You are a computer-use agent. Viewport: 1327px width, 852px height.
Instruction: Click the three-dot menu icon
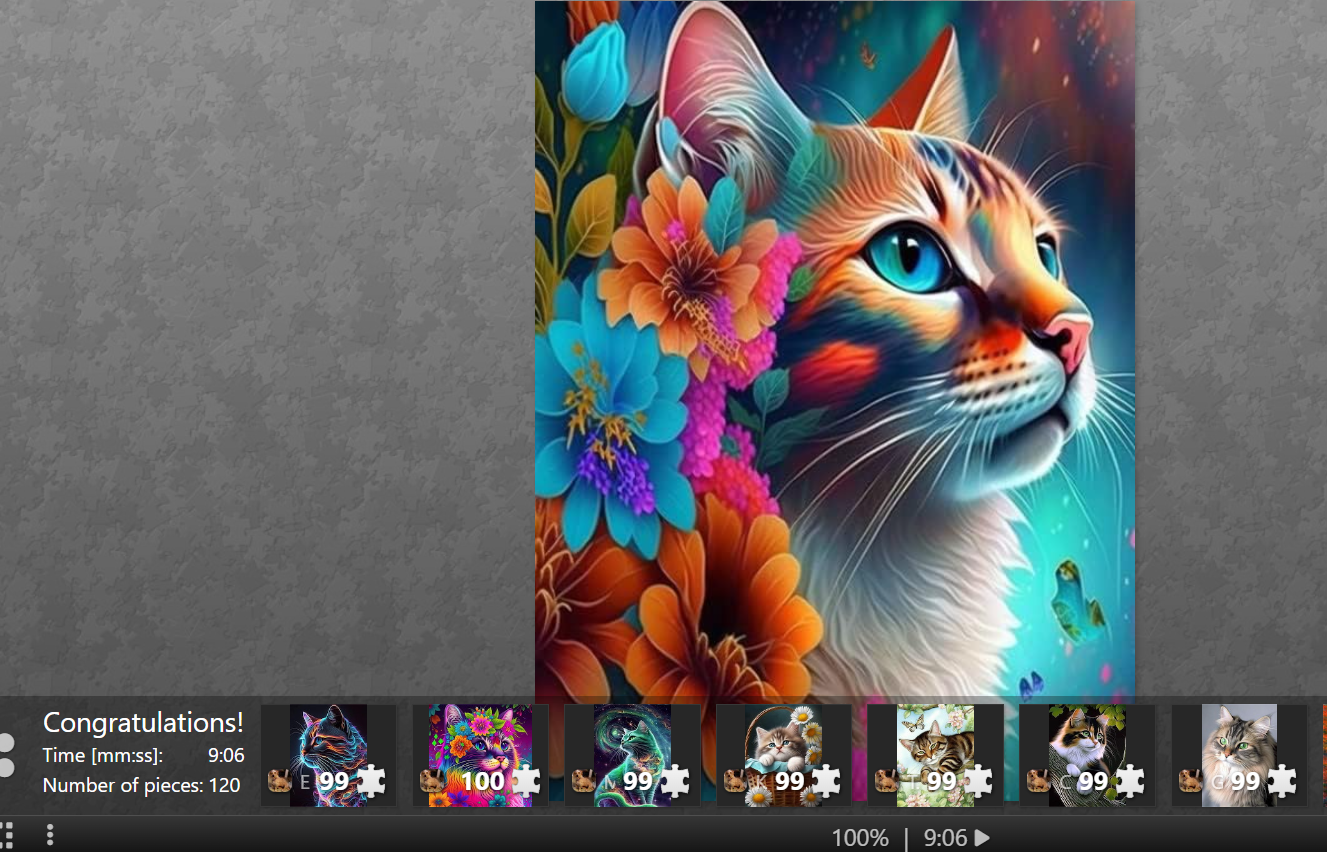click(x=50, y=835)
